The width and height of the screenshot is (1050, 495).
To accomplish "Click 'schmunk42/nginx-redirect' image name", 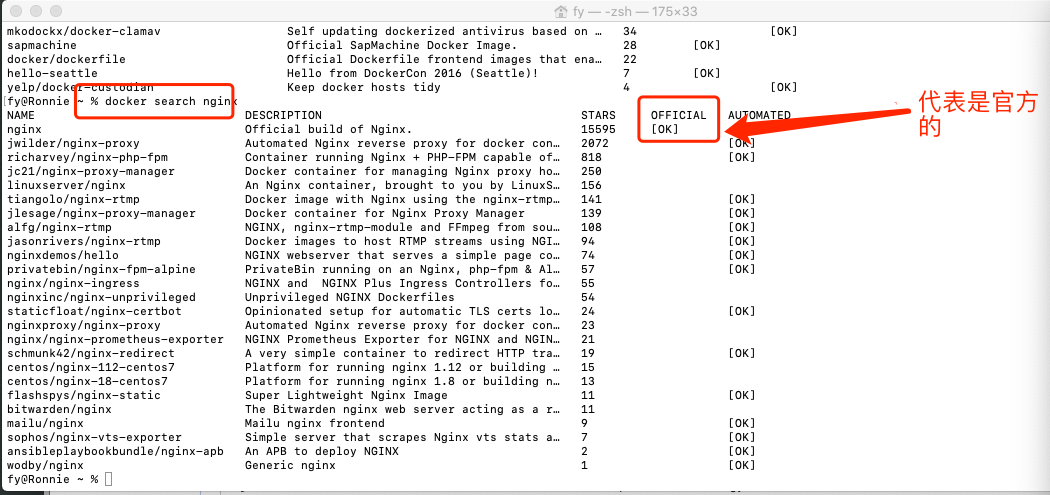I will [90, 354].
